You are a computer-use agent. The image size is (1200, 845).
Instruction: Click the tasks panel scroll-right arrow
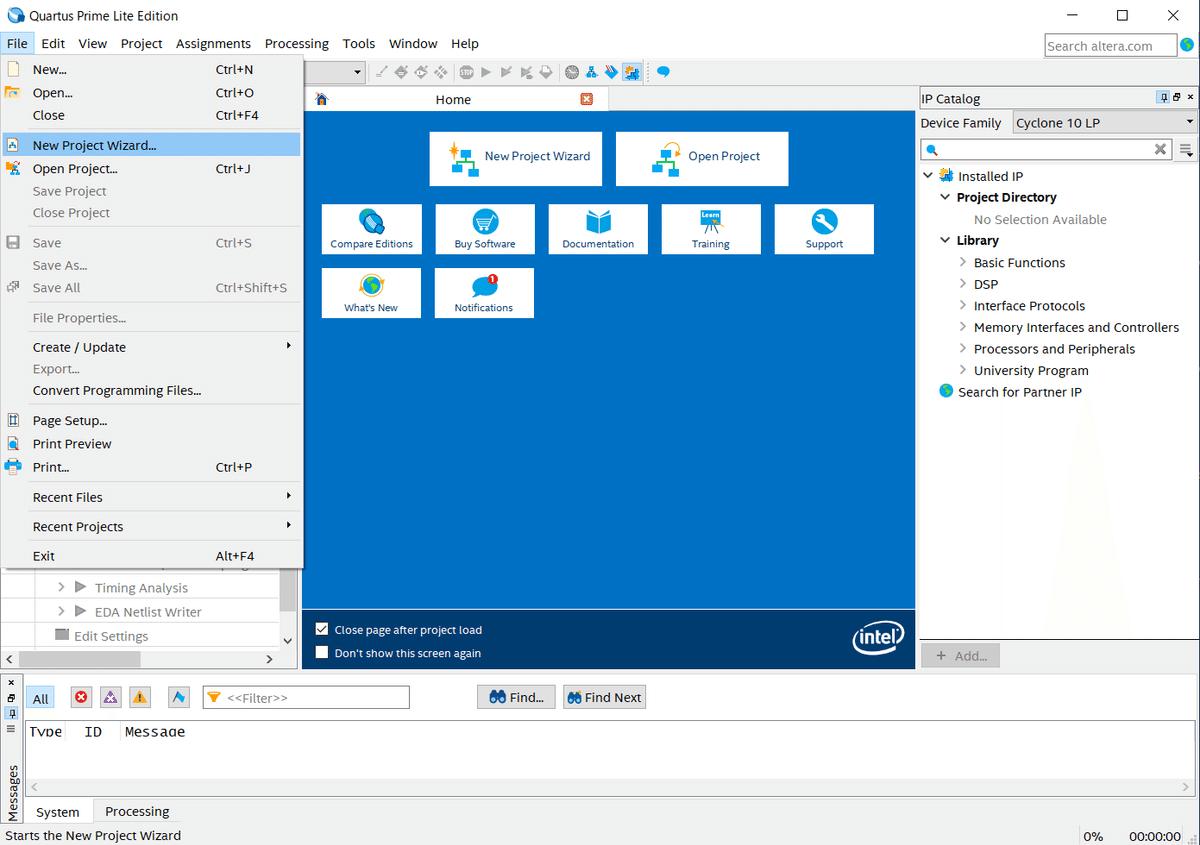pyautogui.click(x=269, y=659)
